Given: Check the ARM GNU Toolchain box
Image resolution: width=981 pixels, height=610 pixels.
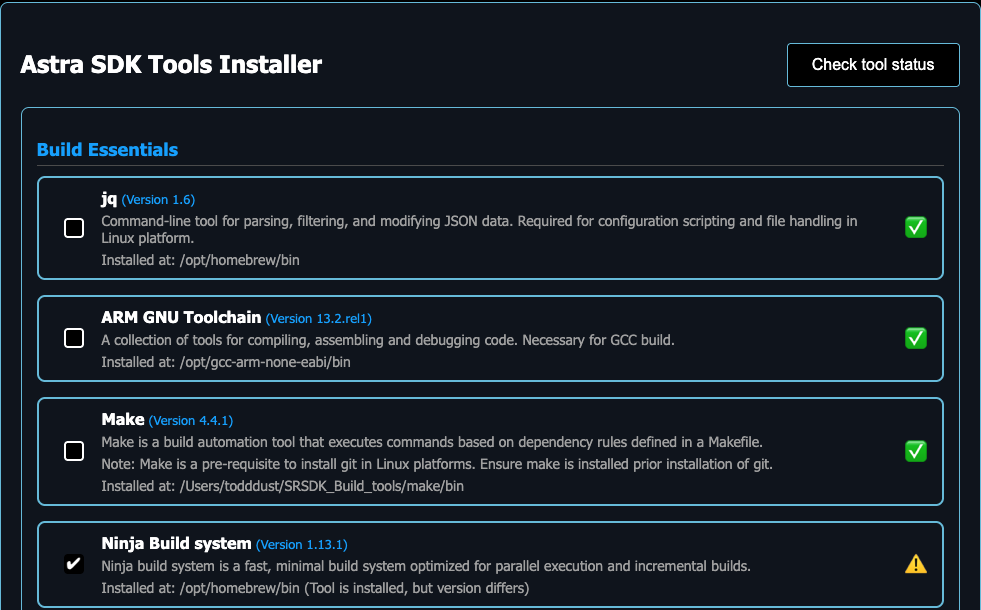Looking at the screenshot, I should tap(73, 338).
